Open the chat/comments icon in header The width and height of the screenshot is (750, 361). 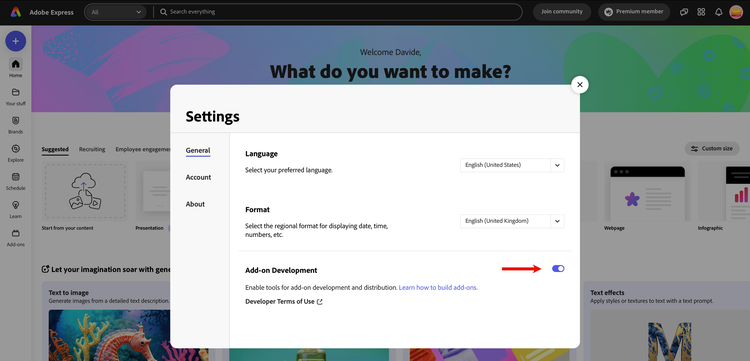[684, 12]
